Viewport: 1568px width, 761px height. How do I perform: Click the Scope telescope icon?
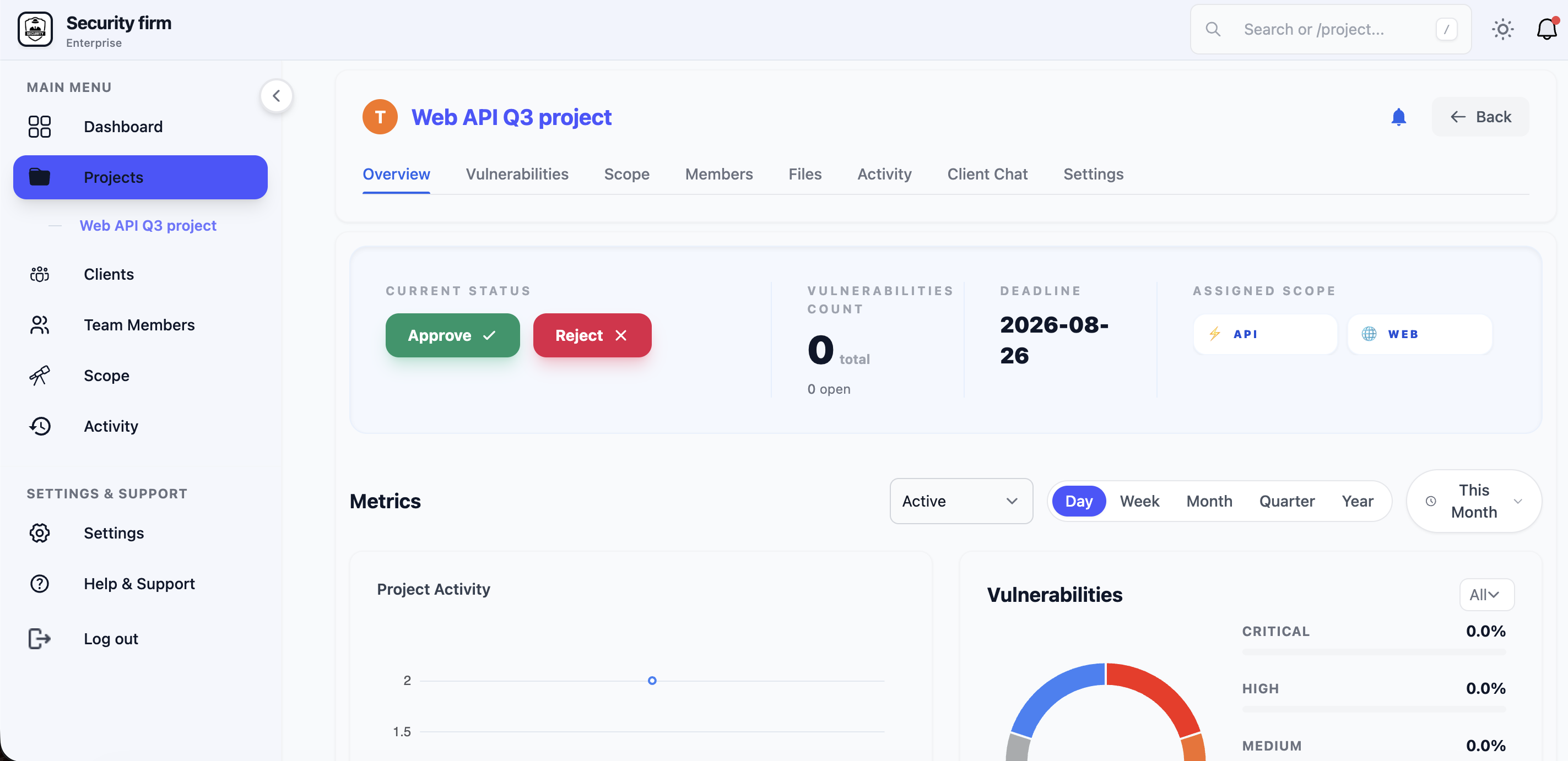[40, 376]
